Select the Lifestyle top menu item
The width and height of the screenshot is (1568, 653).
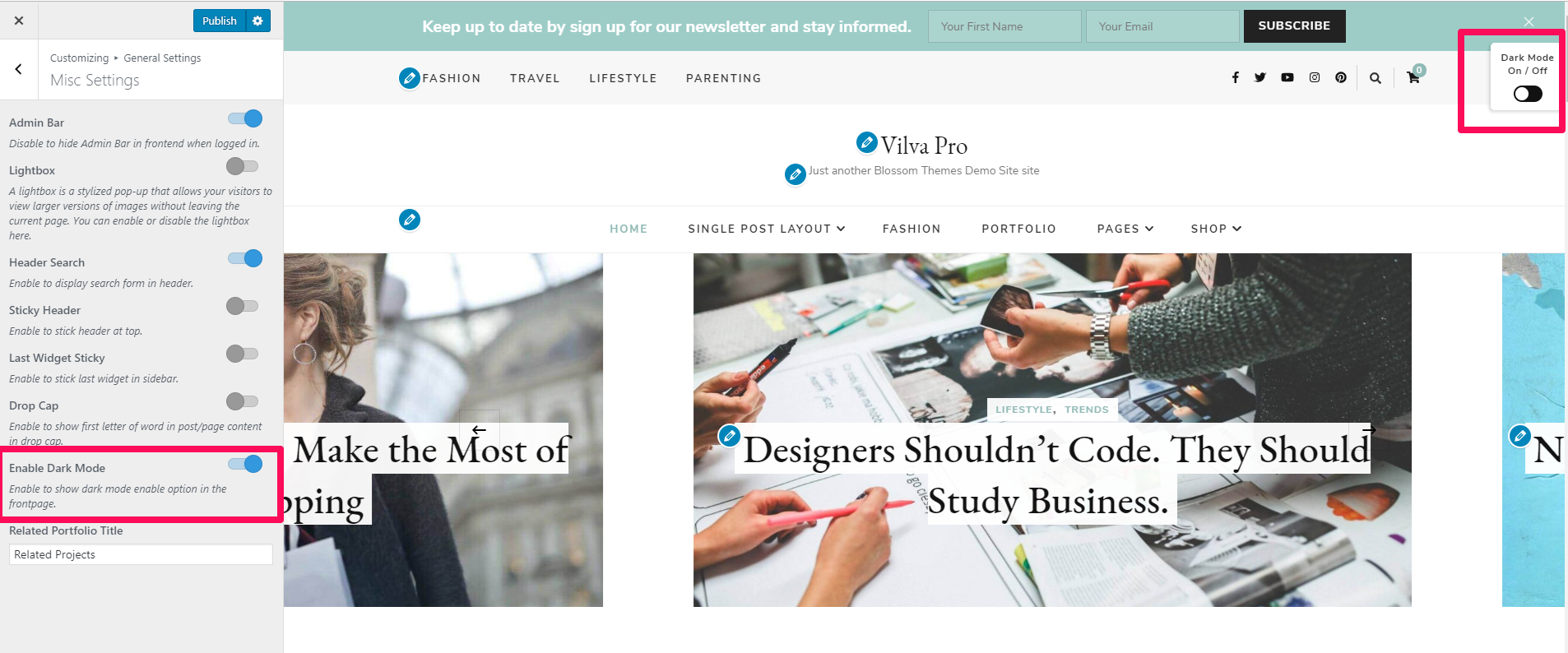click(x=623, y=78)
